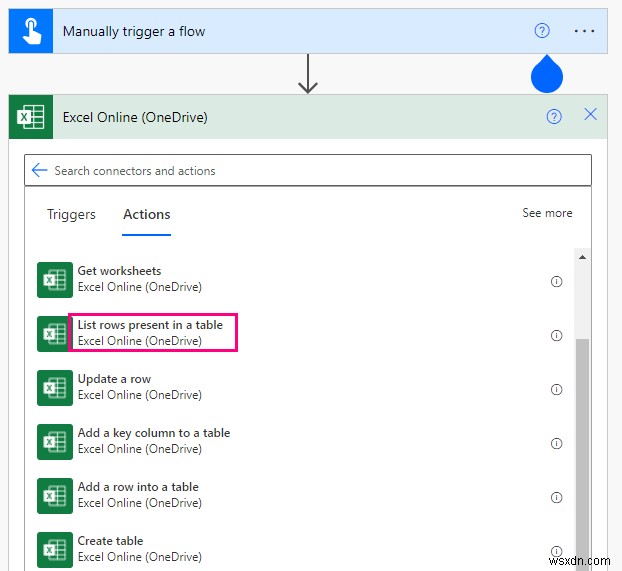Screen dimensions: 622x571
Task: Switch to the Actions tab
Action: coord(147,214)
